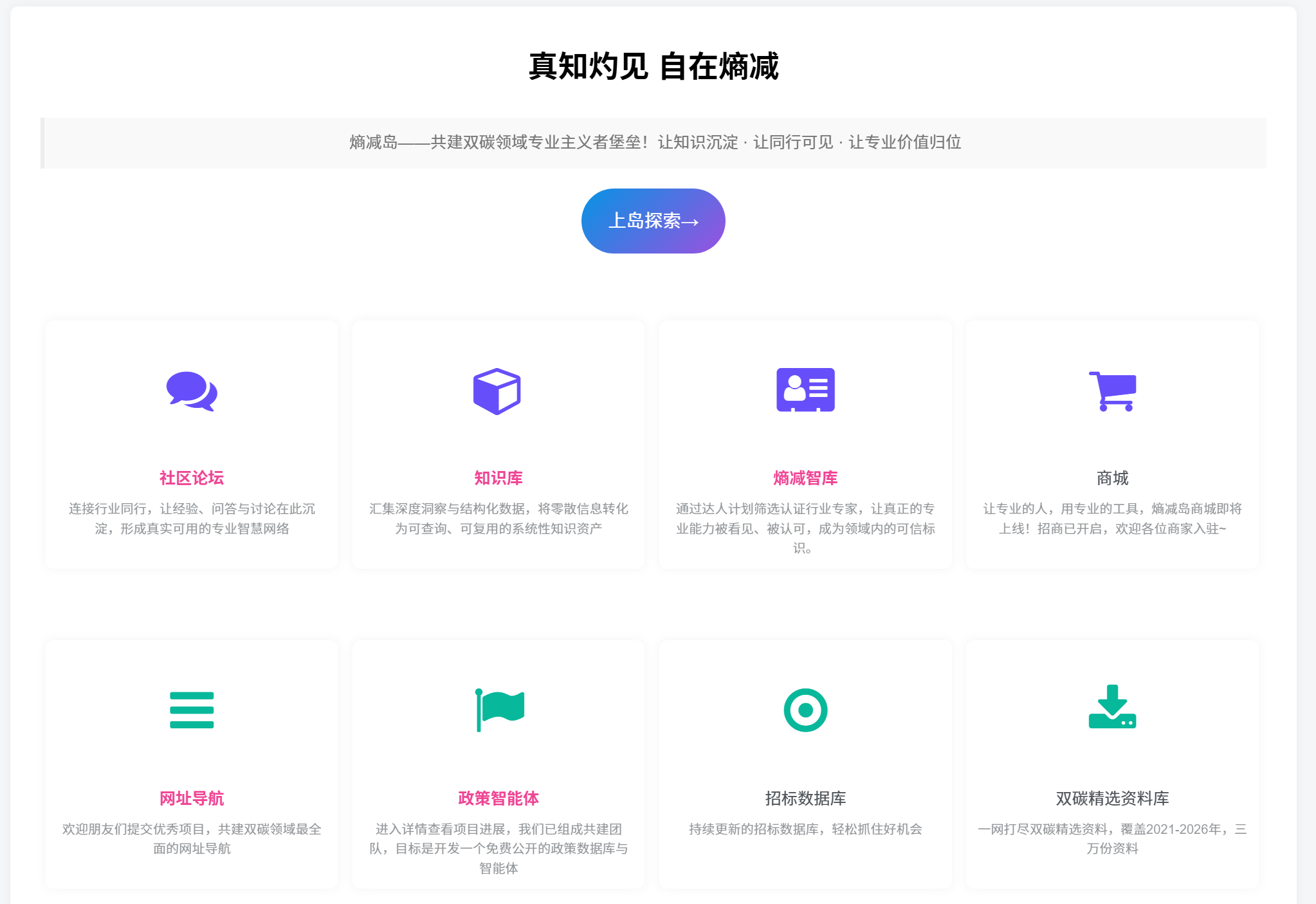Open the 熵减智库 title link
This screenshot has width=1316, height=904.
tap(805, 478)
